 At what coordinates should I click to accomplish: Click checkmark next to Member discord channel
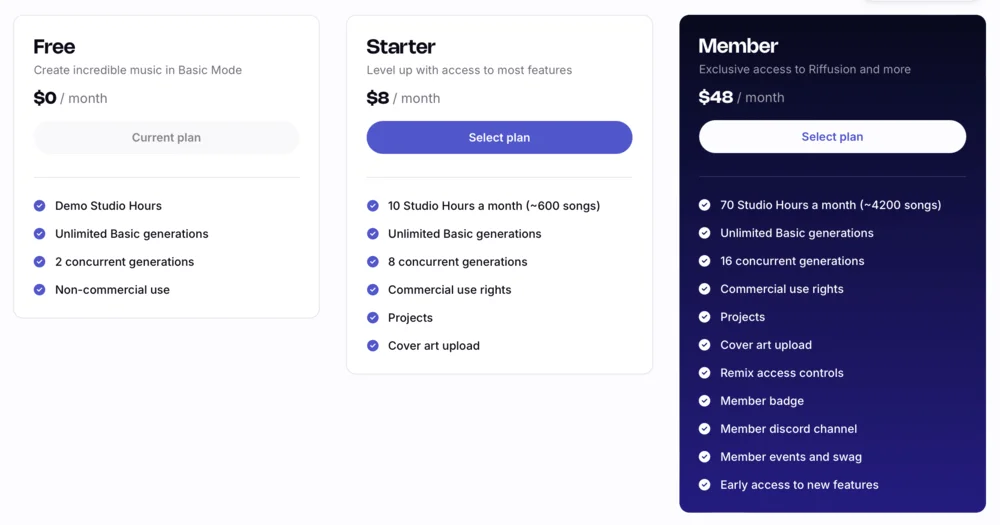click(705, 429)
